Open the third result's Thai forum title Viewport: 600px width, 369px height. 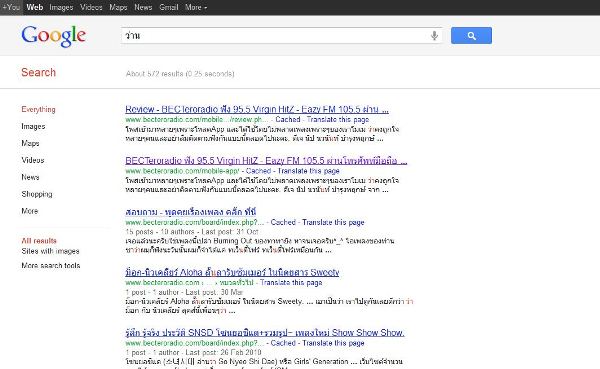click(191, 212)
